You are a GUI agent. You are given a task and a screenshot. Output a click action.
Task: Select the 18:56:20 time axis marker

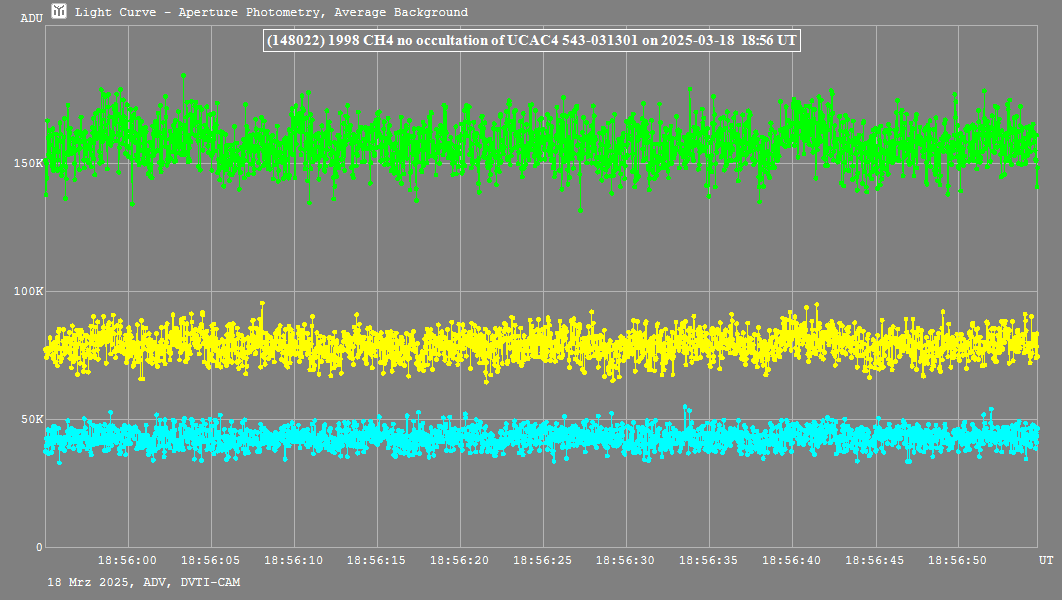pyautogui.click(x=460, y=562)
